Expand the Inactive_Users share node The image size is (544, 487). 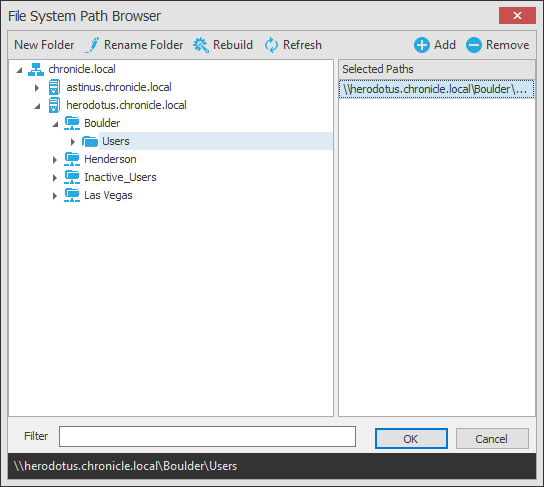point(55,178)
